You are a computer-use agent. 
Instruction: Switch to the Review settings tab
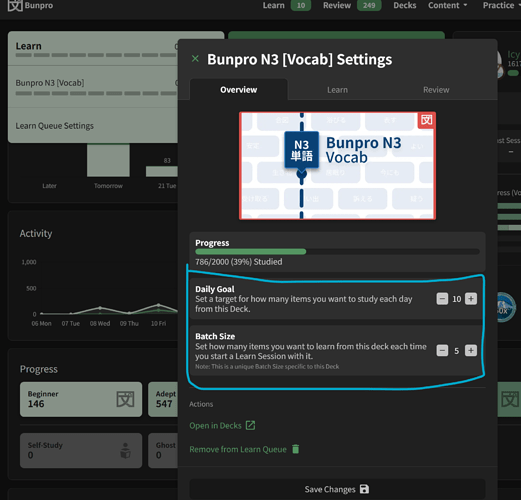click(x=436, y=90)
